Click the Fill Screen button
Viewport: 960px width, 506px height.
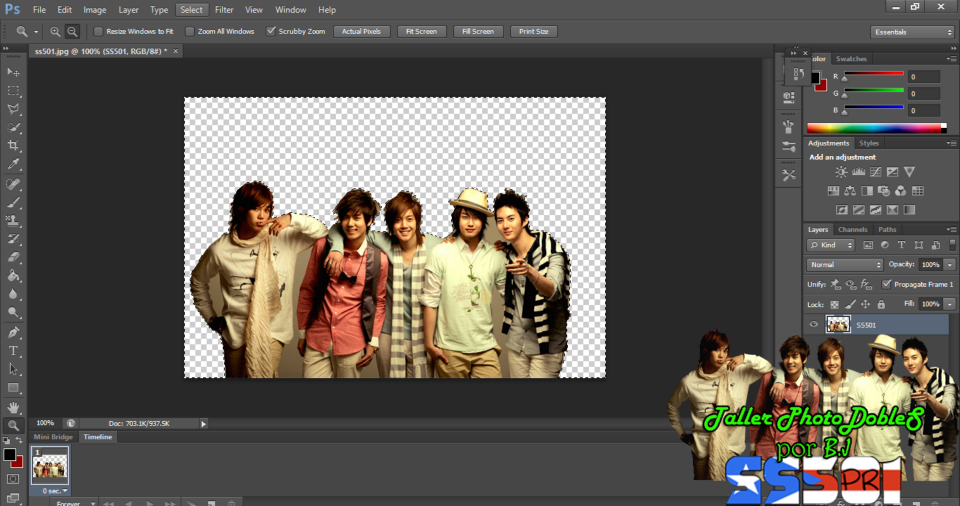[478, 31]
